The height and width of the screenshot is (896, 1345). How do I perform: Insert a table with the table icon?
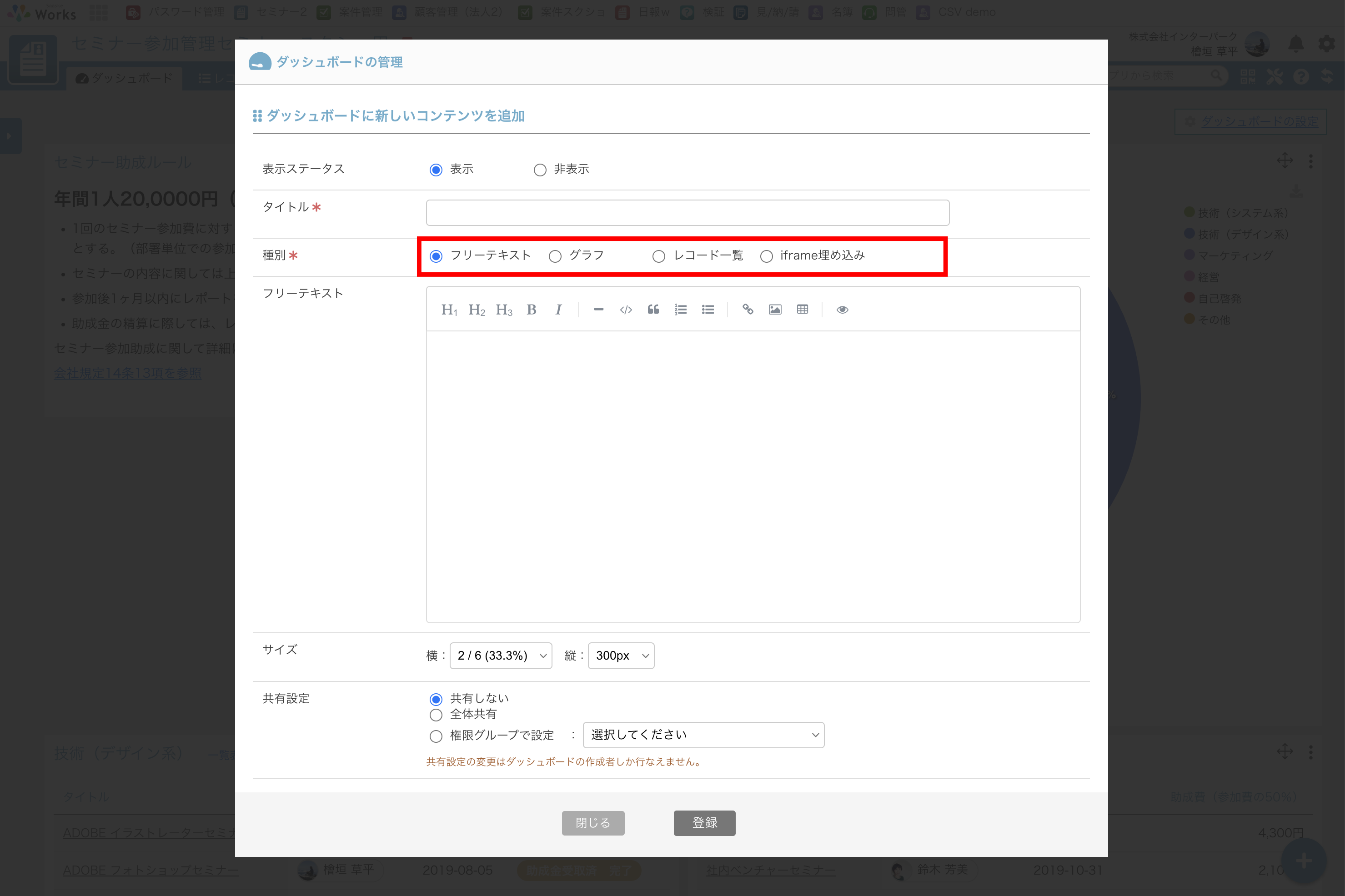(803, 310)
